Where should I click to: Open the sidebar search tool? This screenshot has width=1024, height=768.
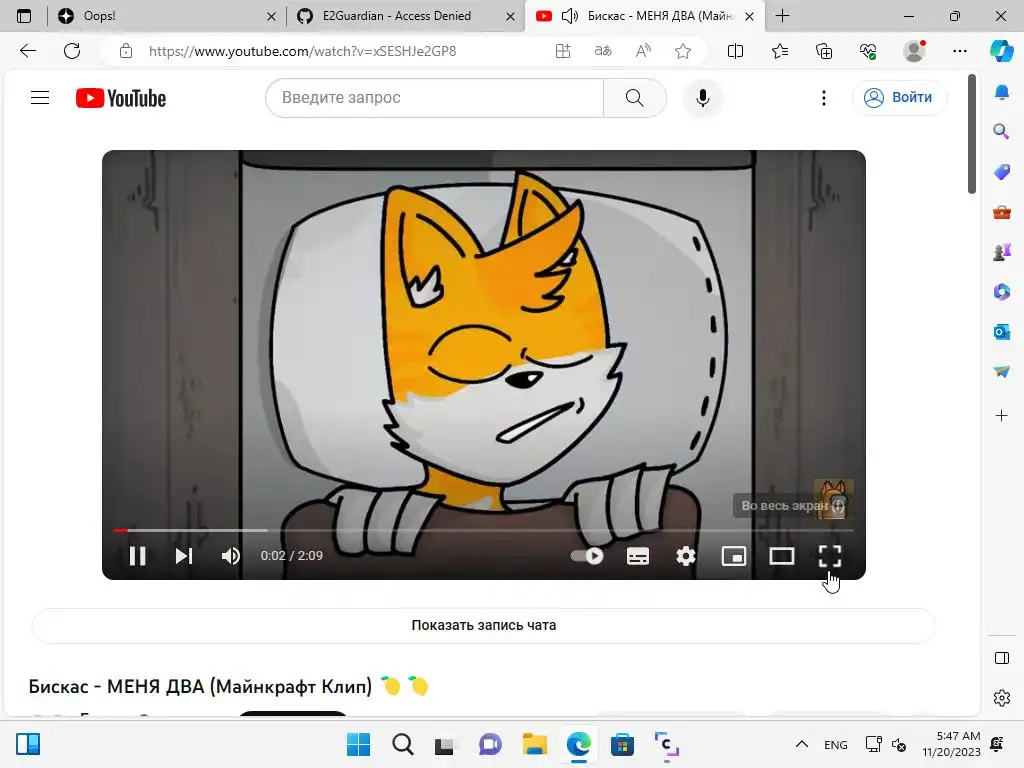1002,132
